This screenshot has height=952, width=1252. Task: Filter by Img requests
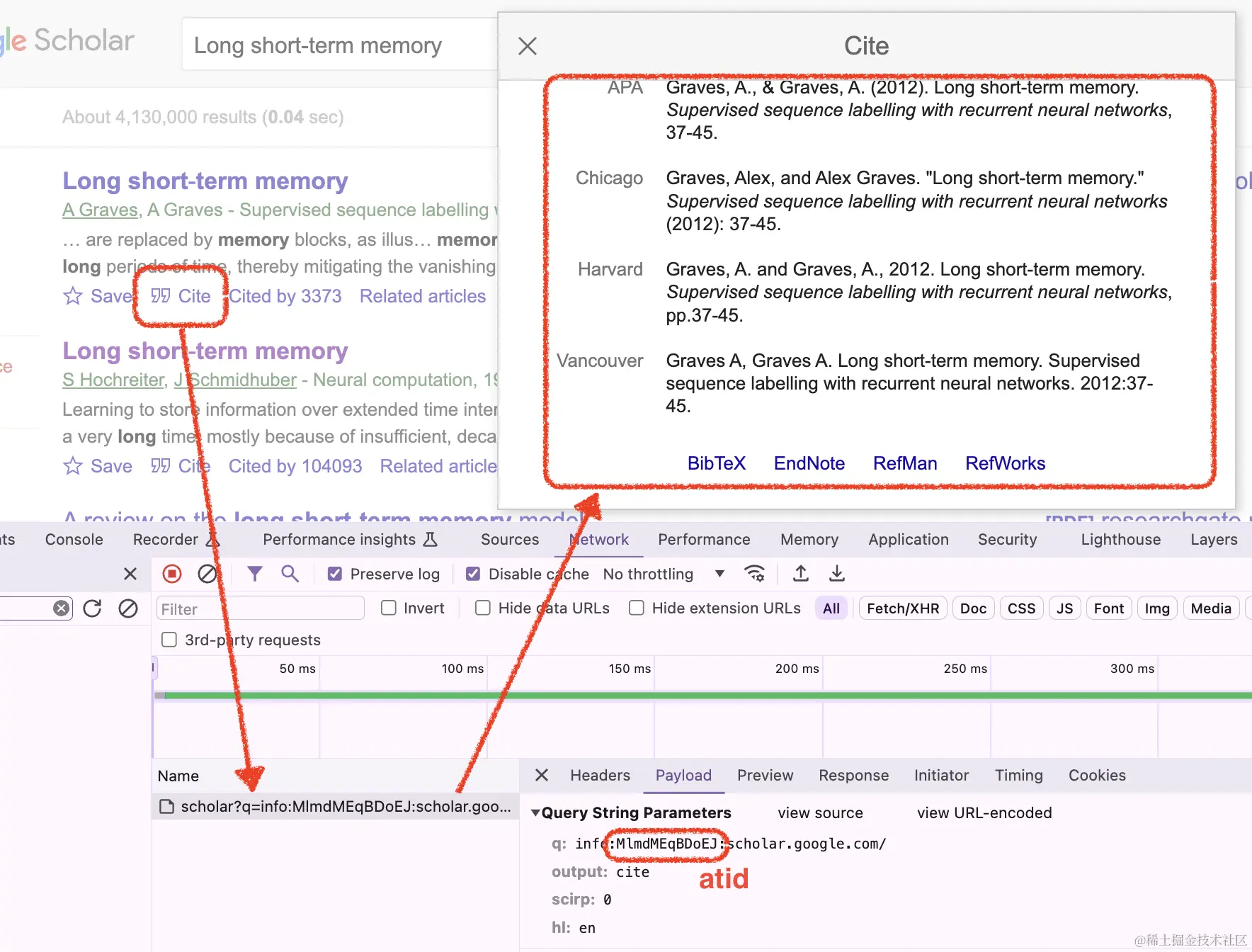coord(1157,608)
